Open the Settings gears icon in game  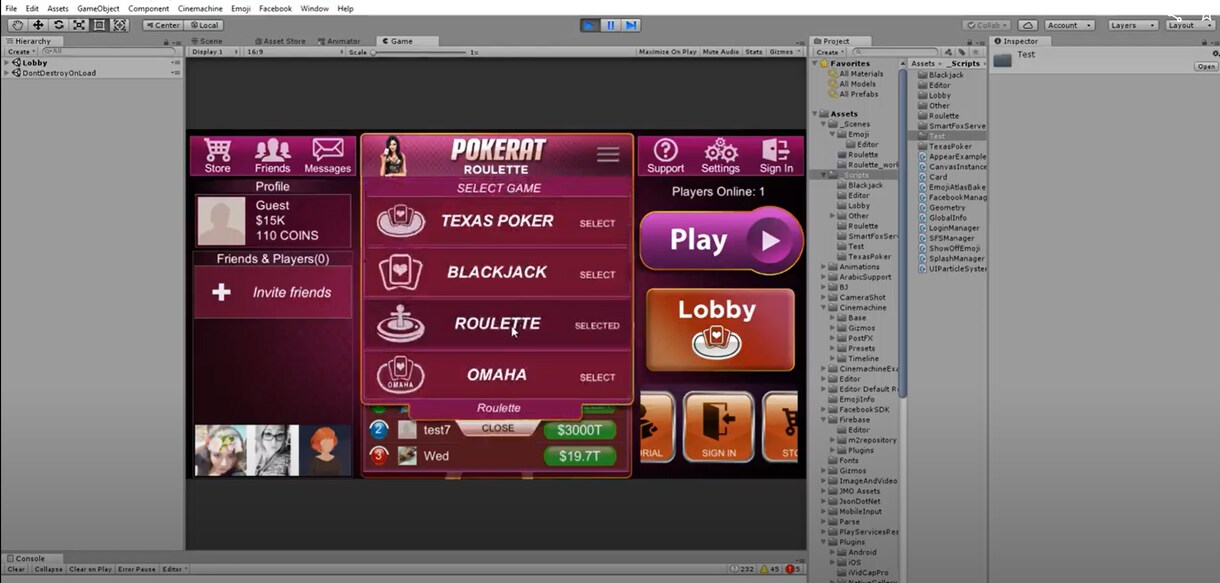[x=720, y=156]
